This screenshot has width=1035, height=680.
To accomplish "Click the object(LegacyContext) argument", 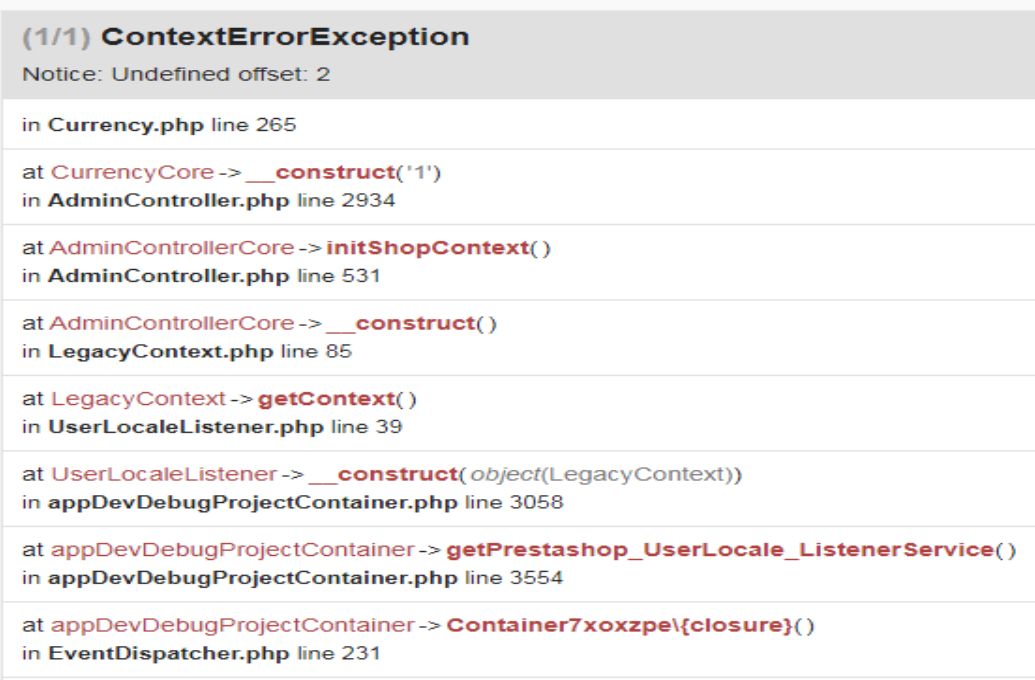I will (x=605, y=474).
